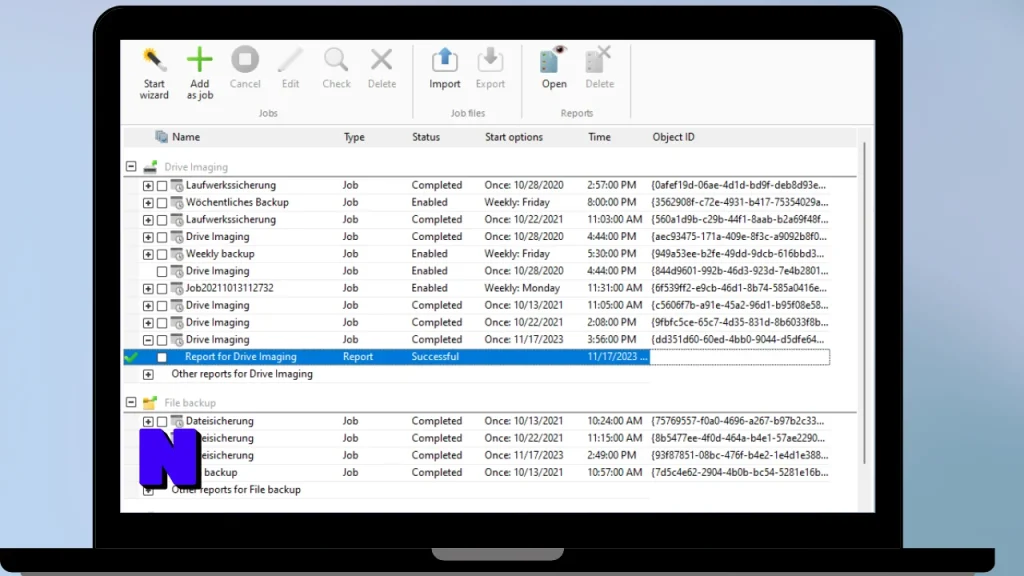The width and height of the screenshot is (1024, 576).
Task: Sort by Object ID column header
Action: click(x=673, y=137)
